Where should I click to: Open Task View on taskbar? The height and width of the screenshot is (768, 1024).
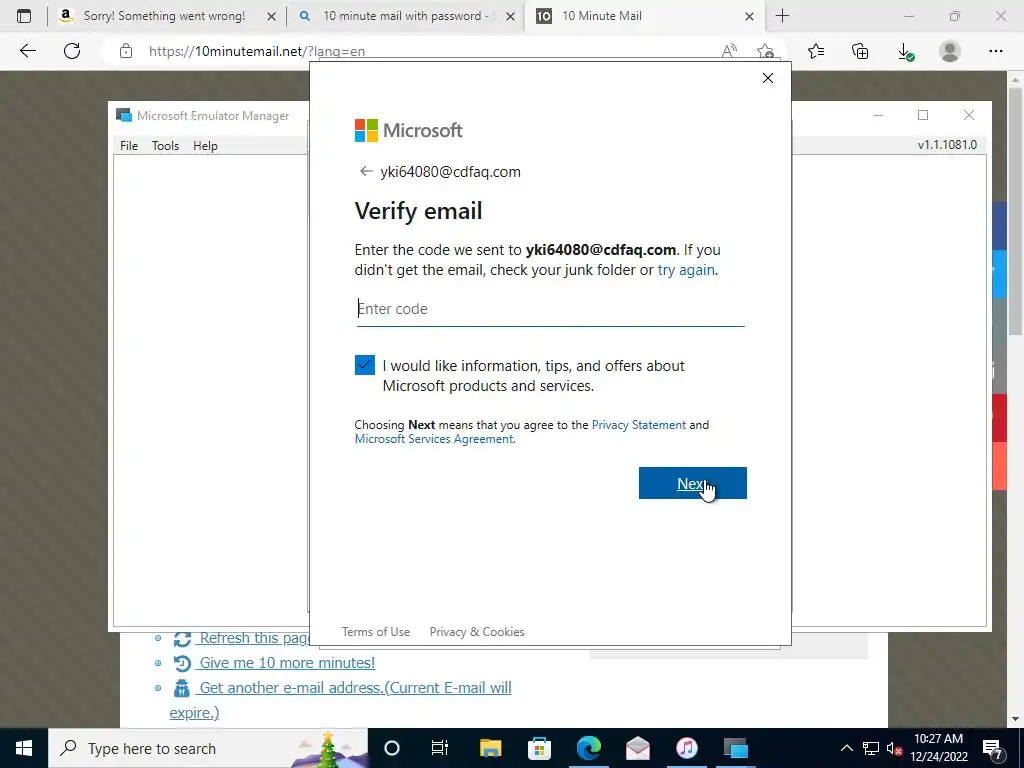click(440, 748)
